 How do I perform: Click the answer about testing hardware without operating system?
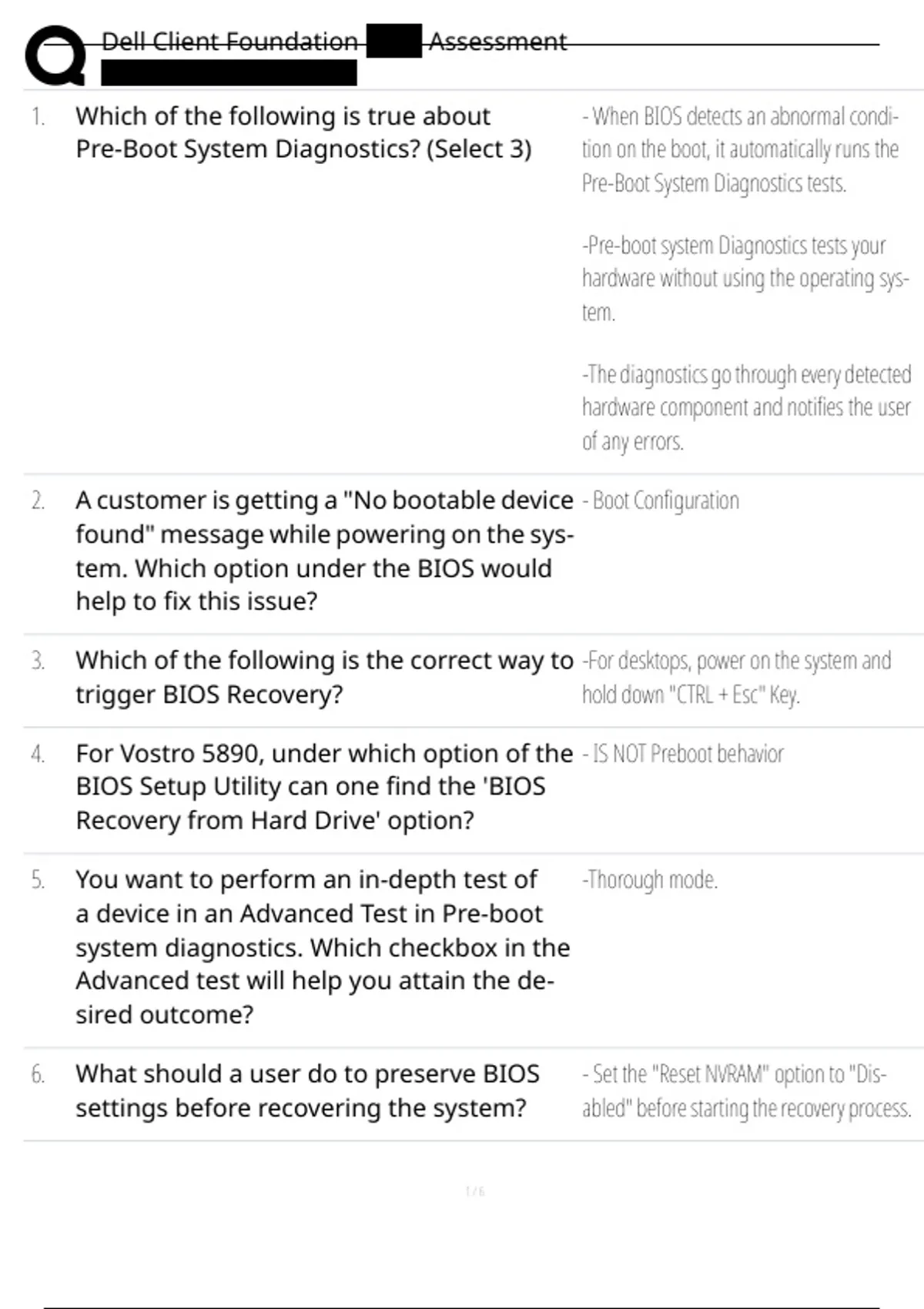[745, 279]
